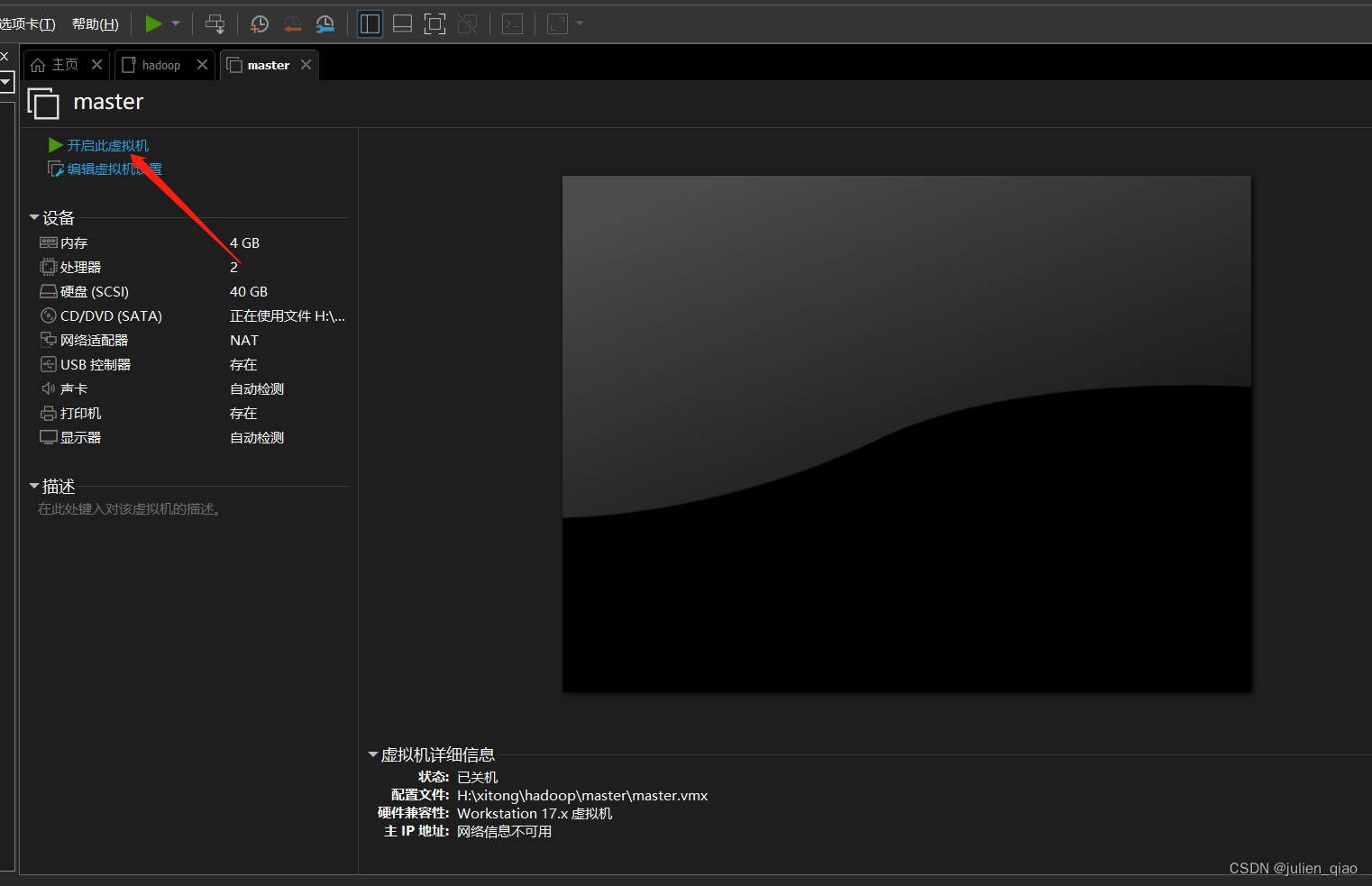Click the 4 GB memory value
The height and width of the screenshot is (886, 1372).
(x=244, y=242)
